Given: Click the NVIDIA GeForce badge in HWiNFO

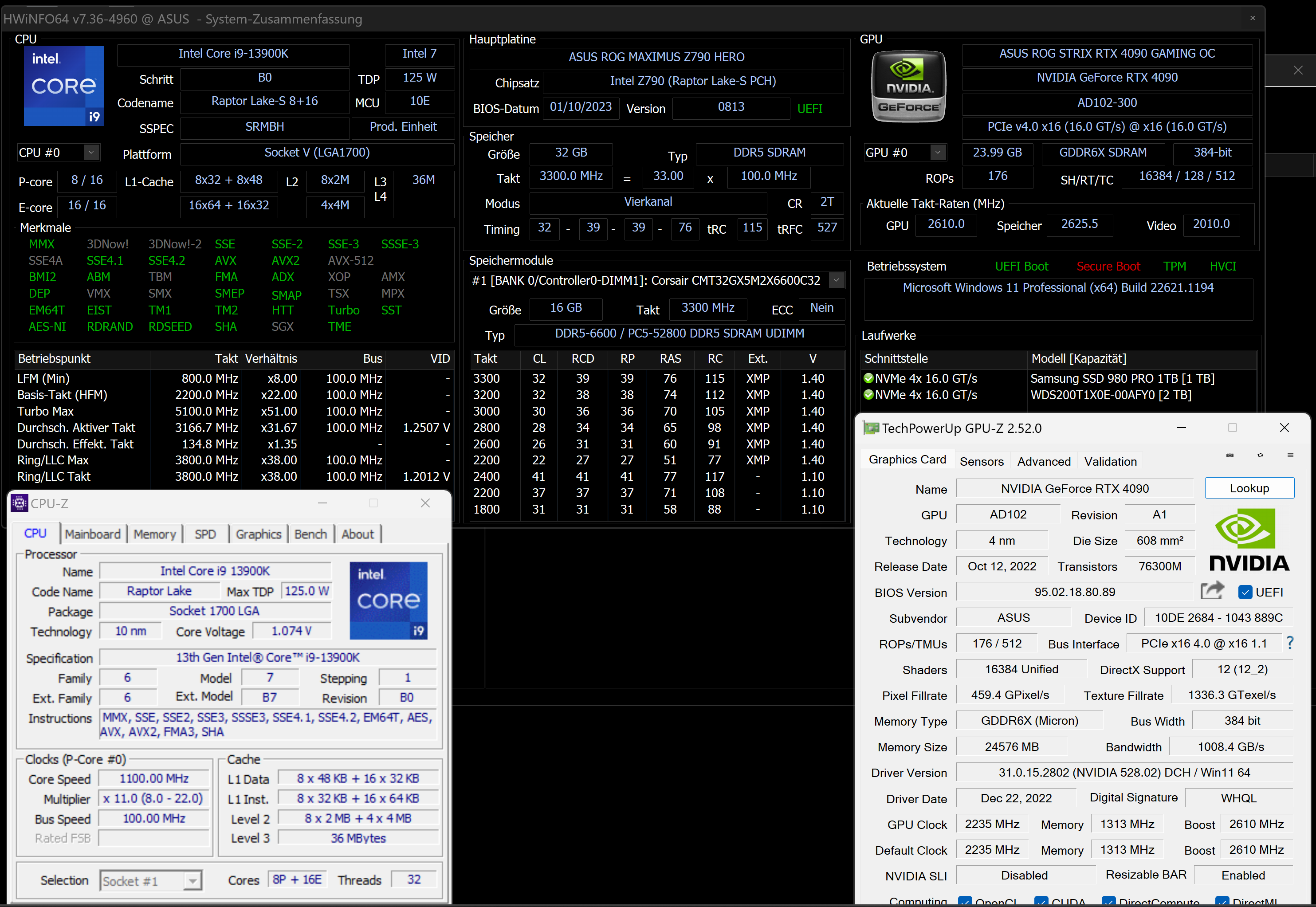Looking at the screenshot, I should pyautogui.click(x=908, y=86).
